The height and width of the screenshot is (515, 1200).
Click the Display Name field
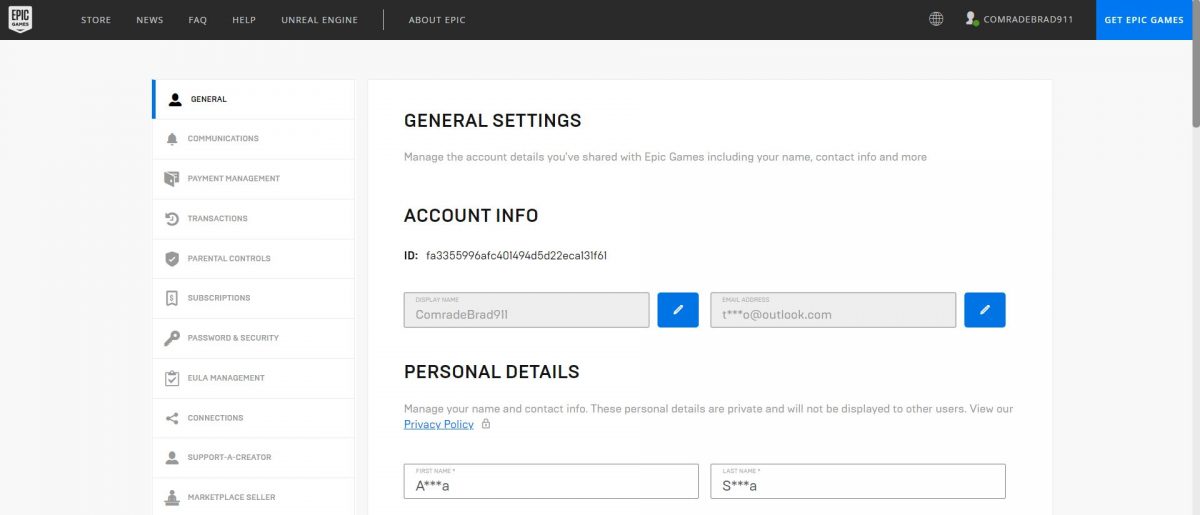click(x=527, y=310)
